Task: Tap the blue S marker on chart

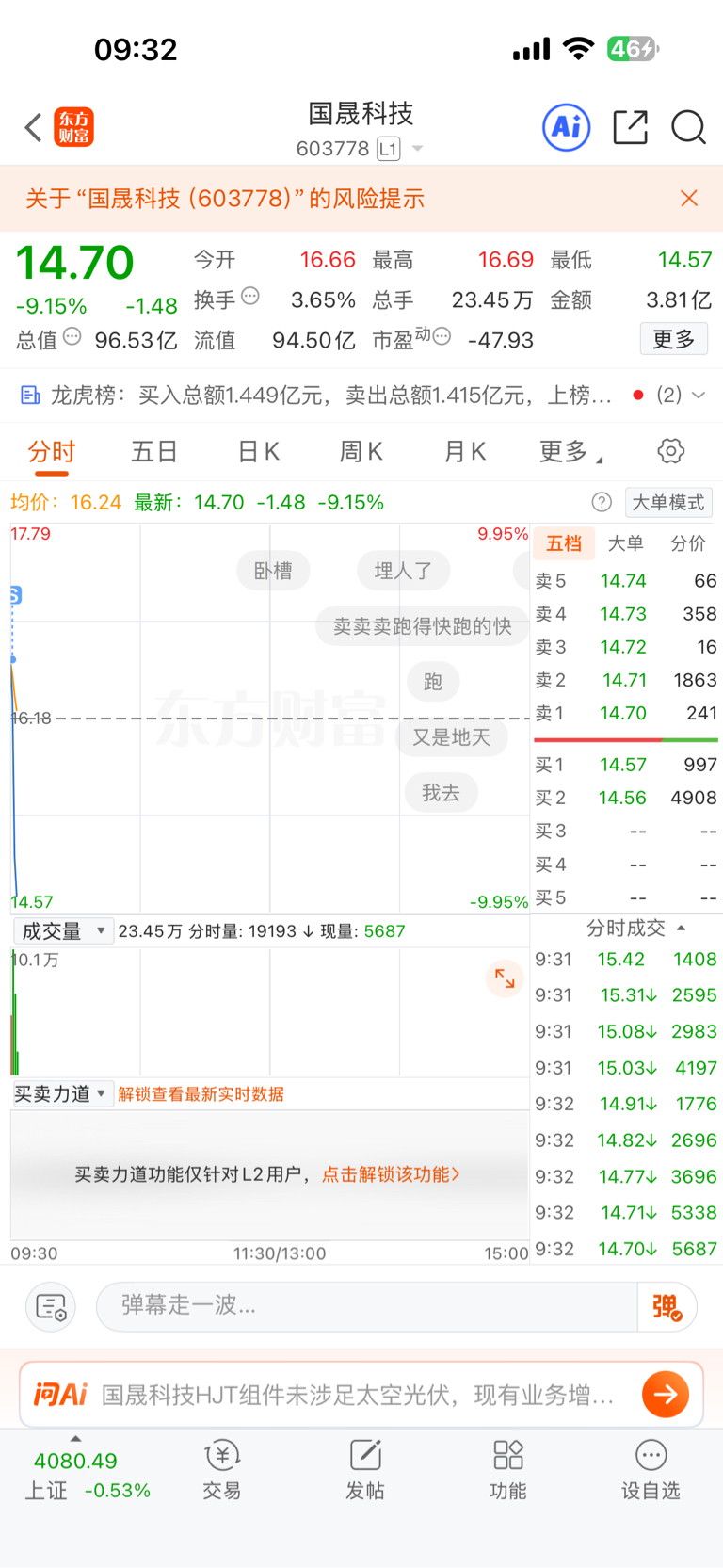Action: (x=14, y=595)
